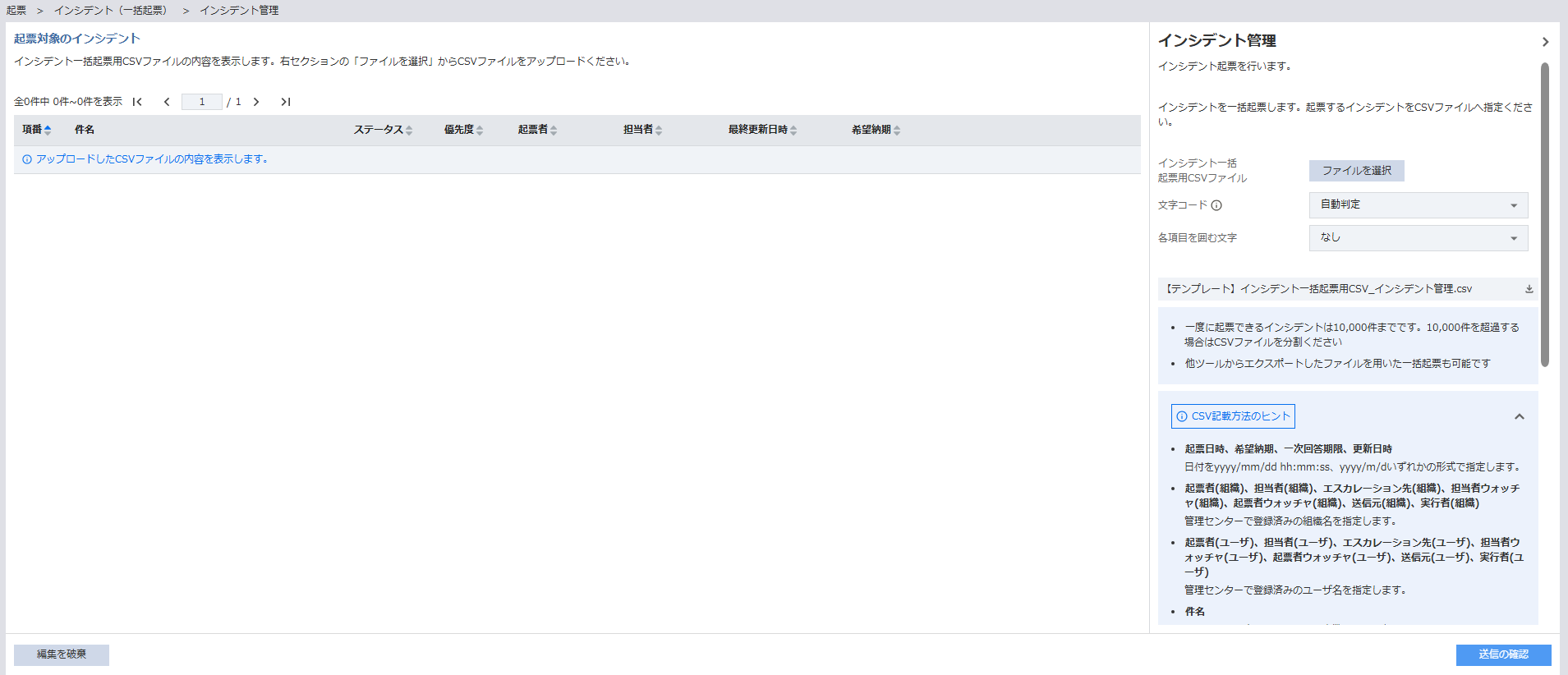This screenshot has height=675, width=1568.
Task: Collapse the CSV記載方法のヒント section
Action: (1519, 416)
